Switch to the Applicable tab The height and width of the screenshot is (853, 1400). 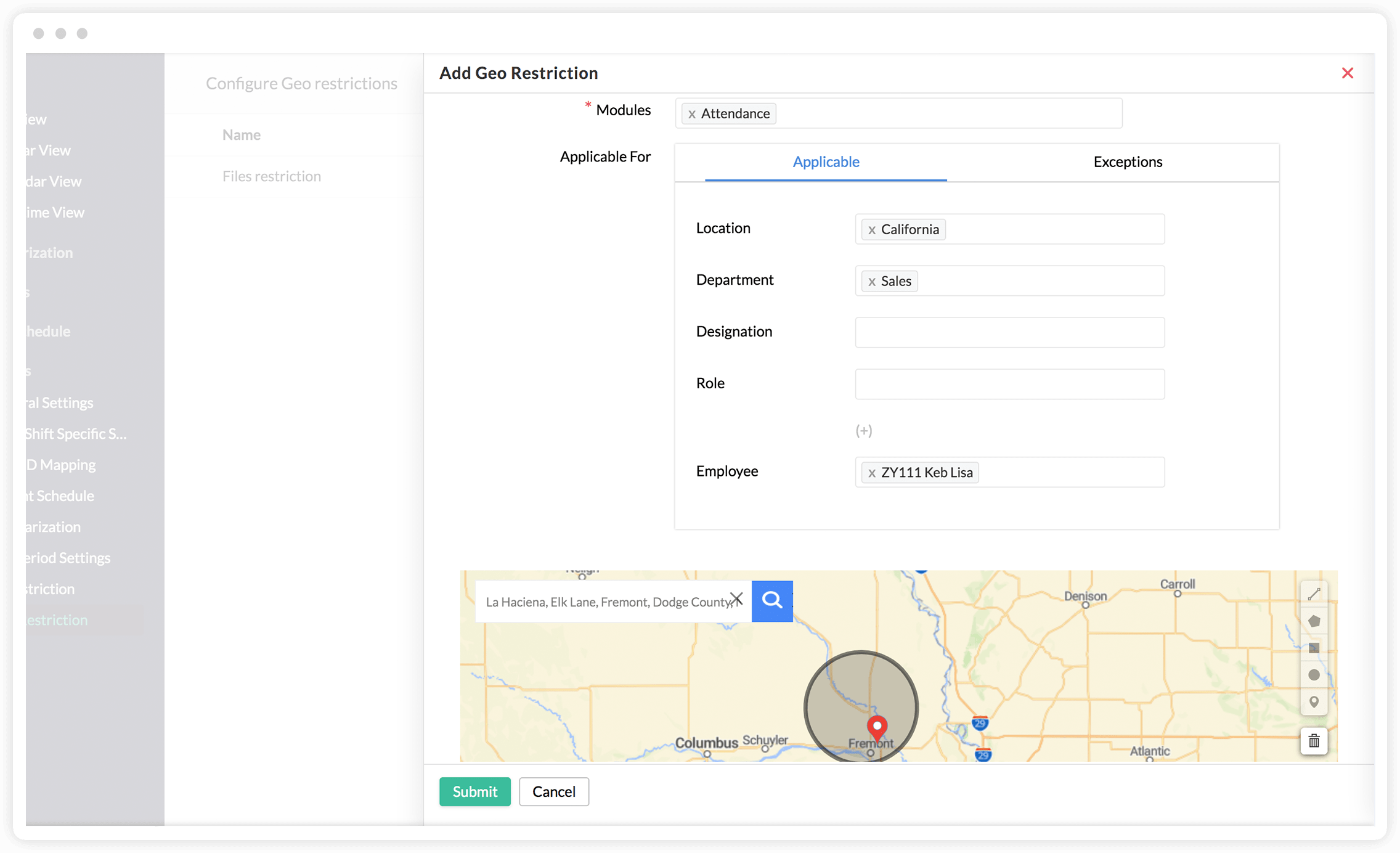pos(825,161)
